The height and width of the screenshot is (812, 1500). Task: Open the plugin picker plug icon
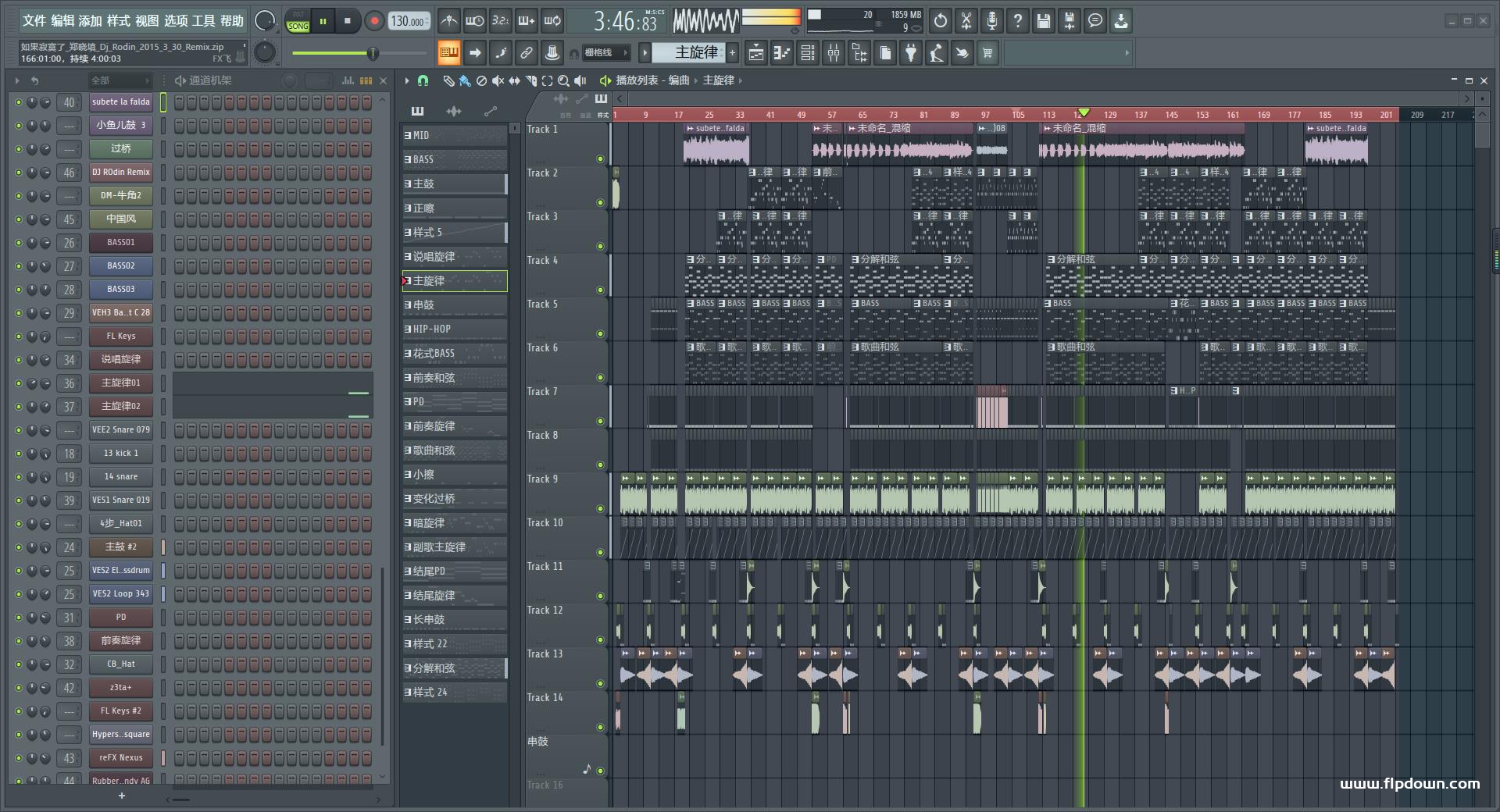[911, 53]
